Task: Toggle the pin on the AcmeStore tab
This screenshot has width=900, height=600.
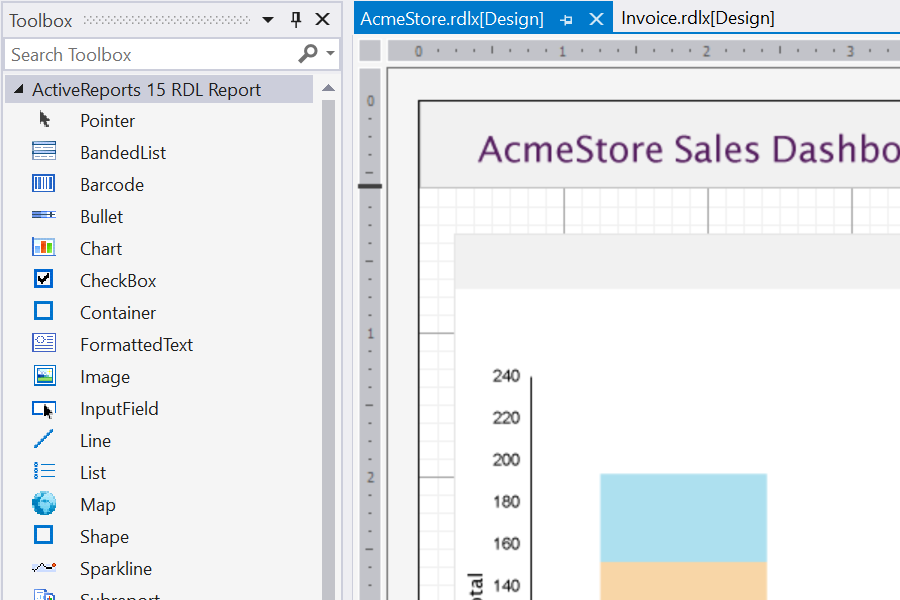Action: point(567,17)
